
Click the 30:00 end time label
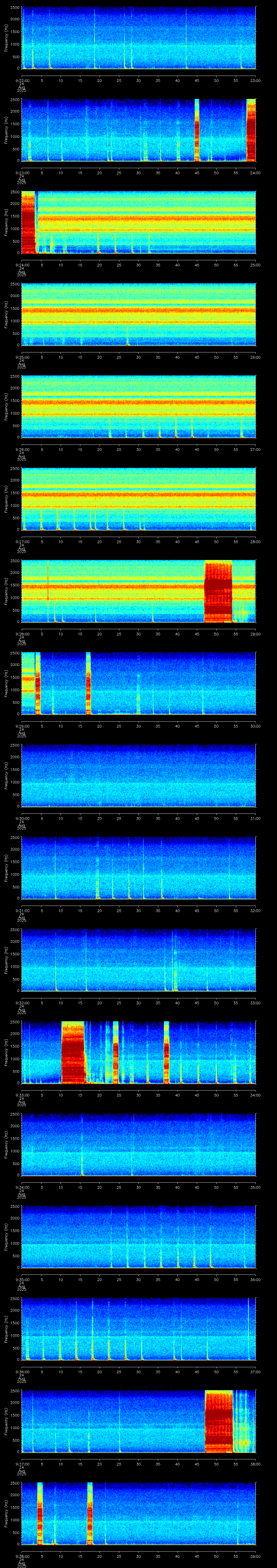point(255,726)
